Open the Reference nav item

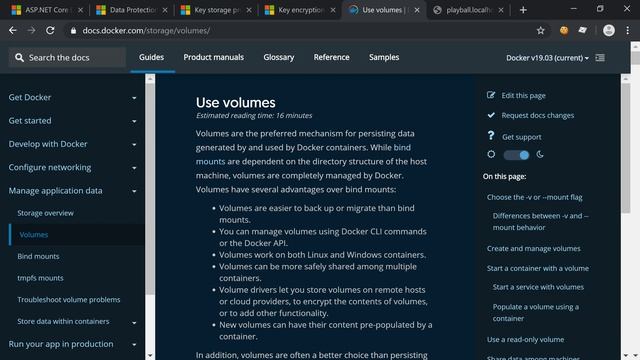331,57
